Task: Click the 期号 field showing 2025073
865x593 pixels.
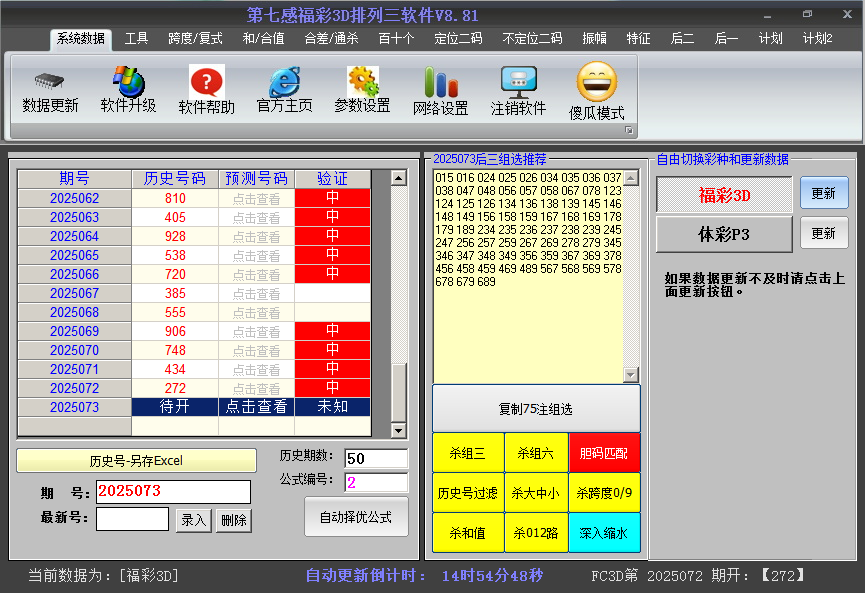Action: [173, 492]
